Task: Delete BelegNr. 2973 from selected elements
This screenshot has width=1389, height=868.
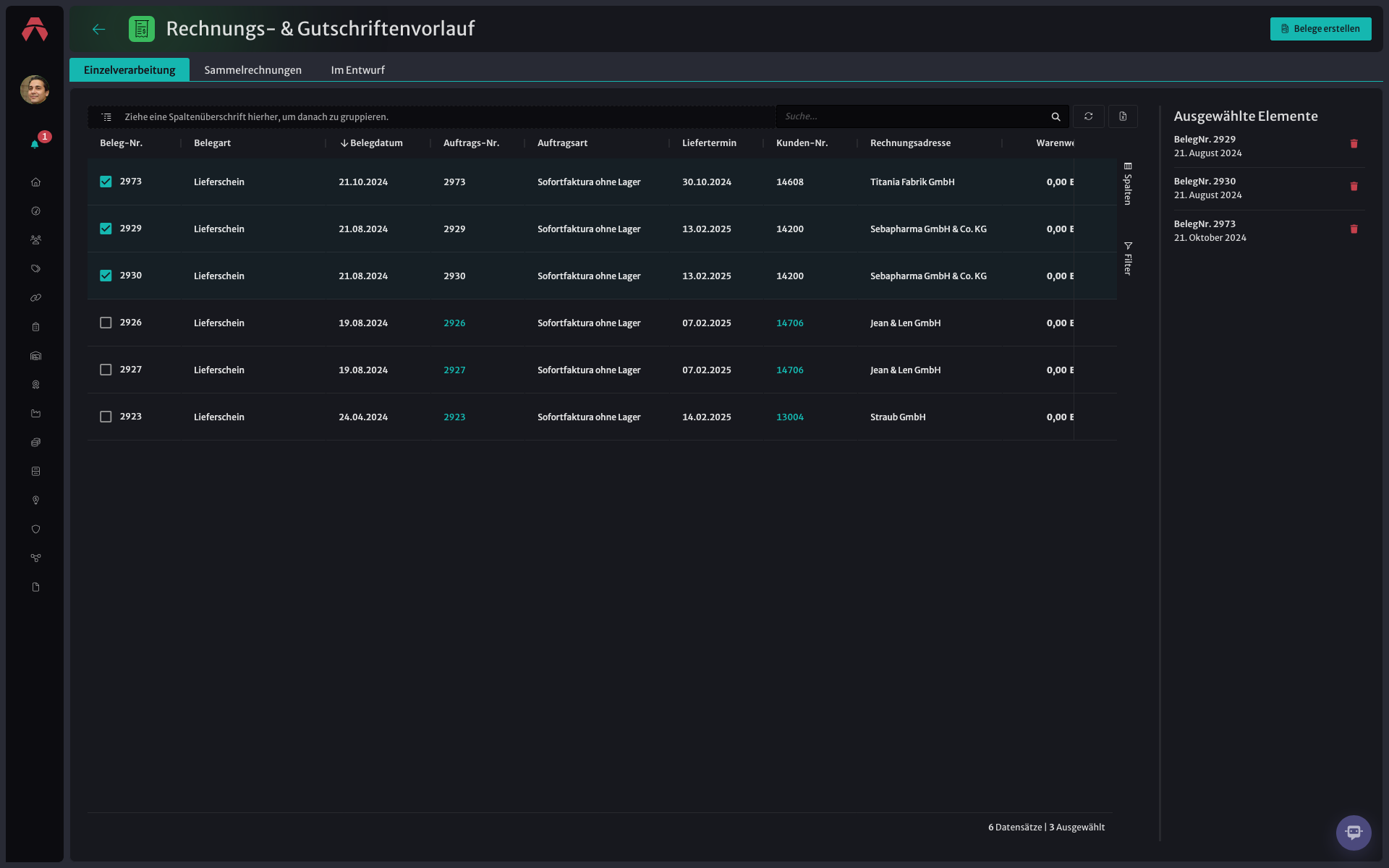Action: 1354,229
